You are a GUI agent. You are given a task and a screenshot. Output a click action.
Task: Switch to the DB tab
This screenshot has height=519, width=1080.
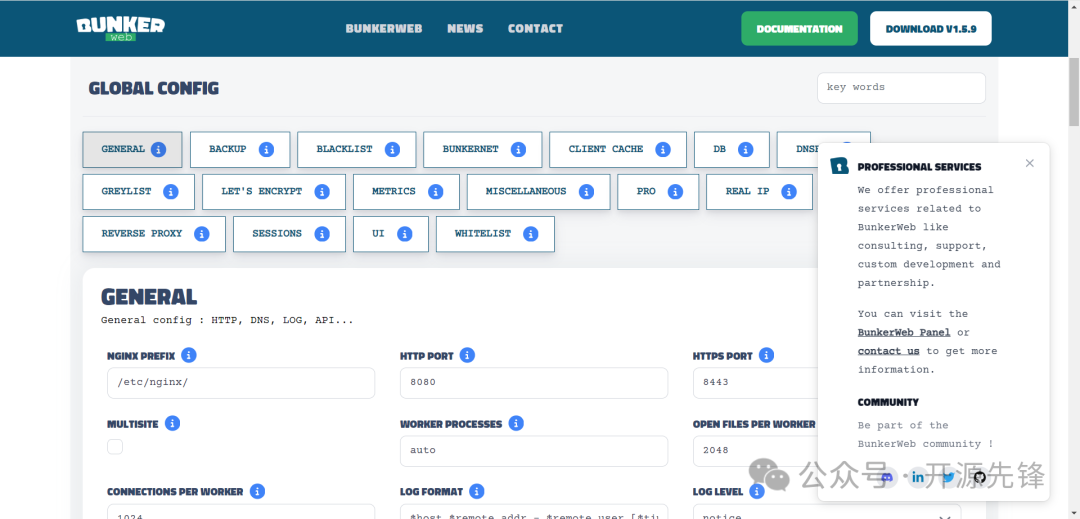click(x=731, y=149)
